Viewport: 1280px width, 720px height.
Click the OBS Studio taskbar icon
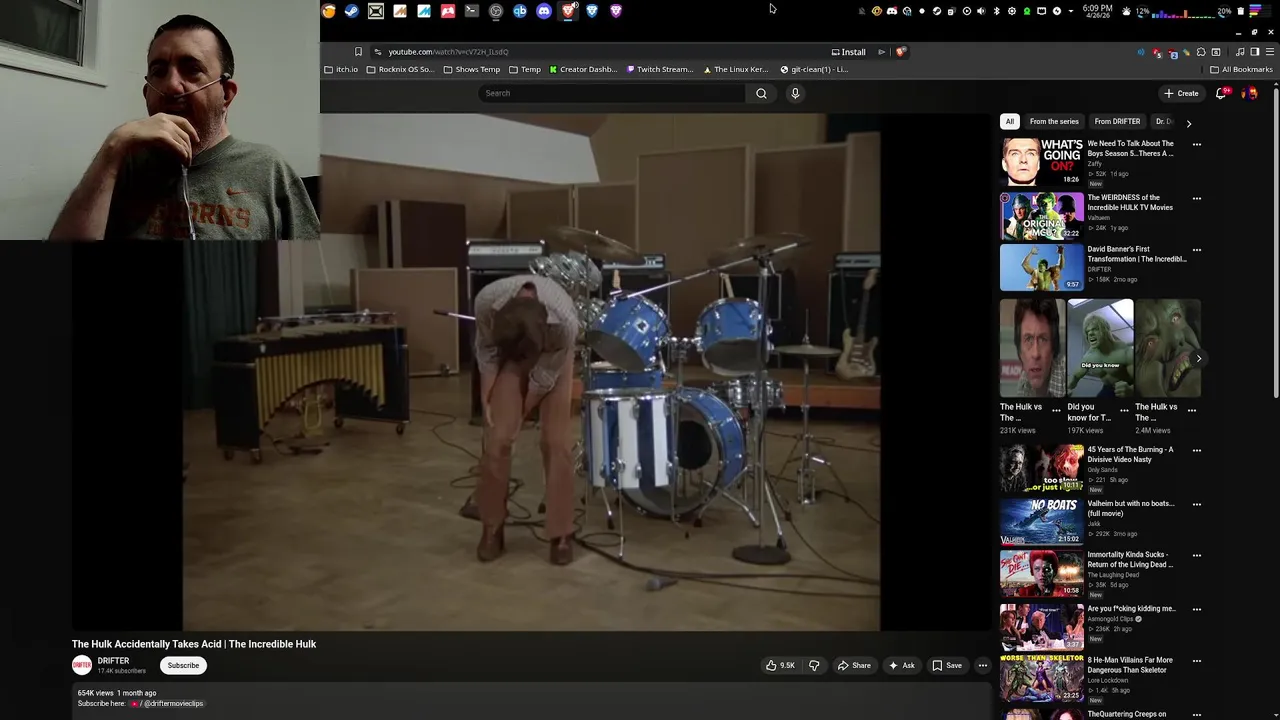click(x=496, y=11)
